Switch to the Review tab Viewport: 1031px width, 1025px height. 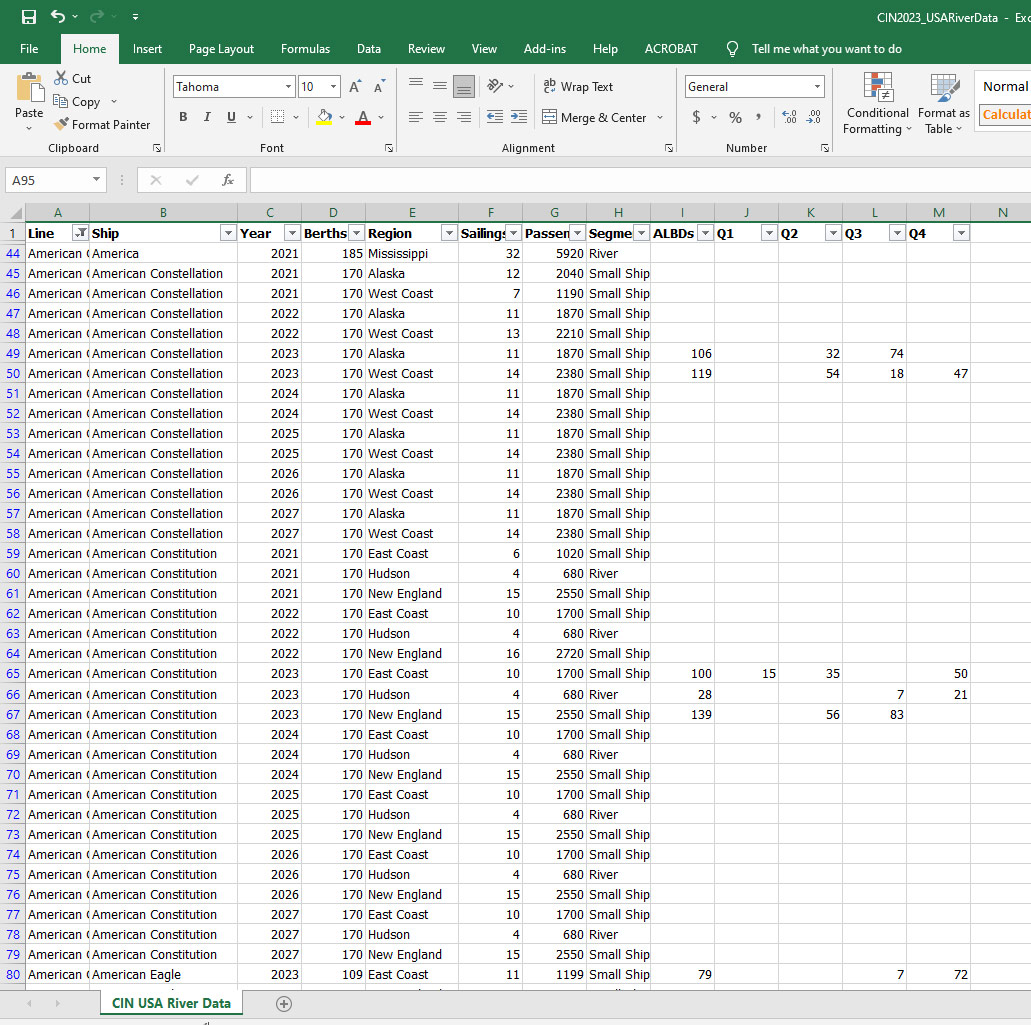426,49
